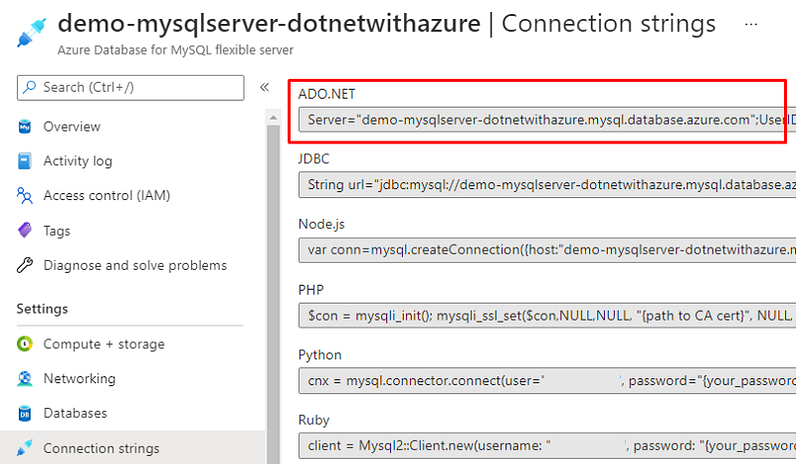This screenshot has height=464, width=800.
Task: Click the demo-mysqlserver-dotnetwithazure title
Action: coord(269,23)
